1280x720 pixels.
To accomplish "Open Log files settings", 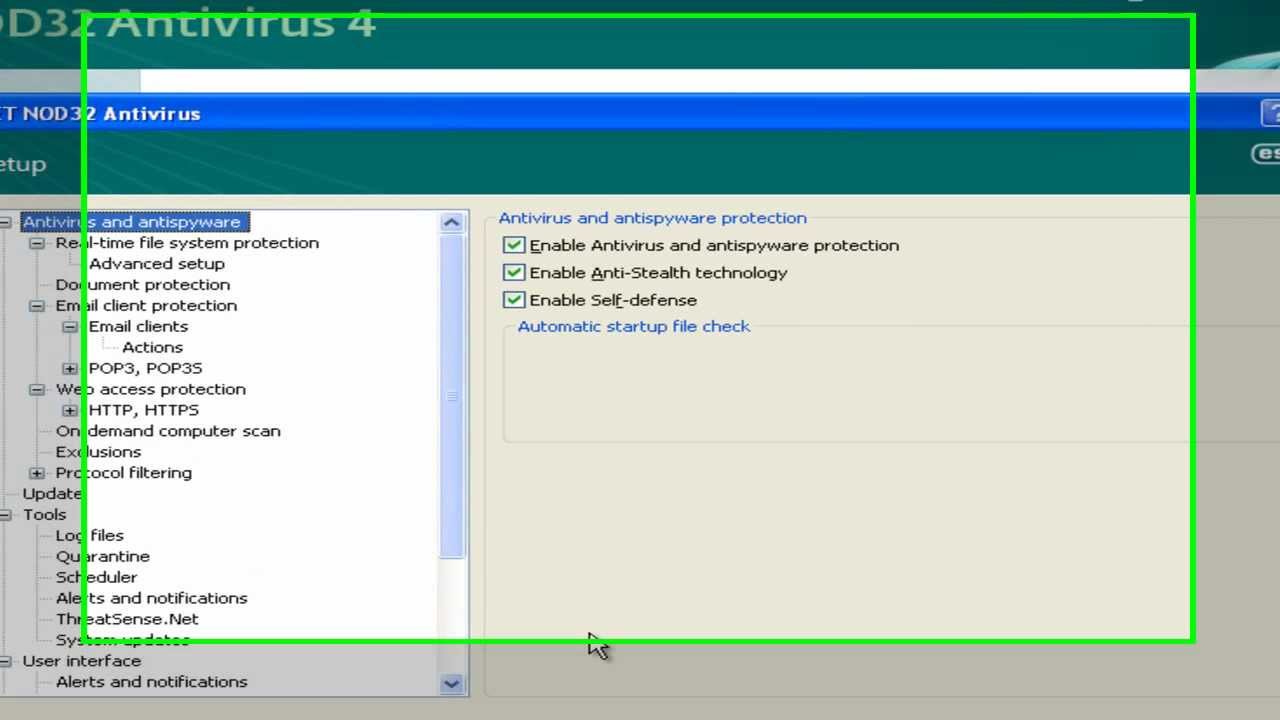I will (x=89, y=536).
